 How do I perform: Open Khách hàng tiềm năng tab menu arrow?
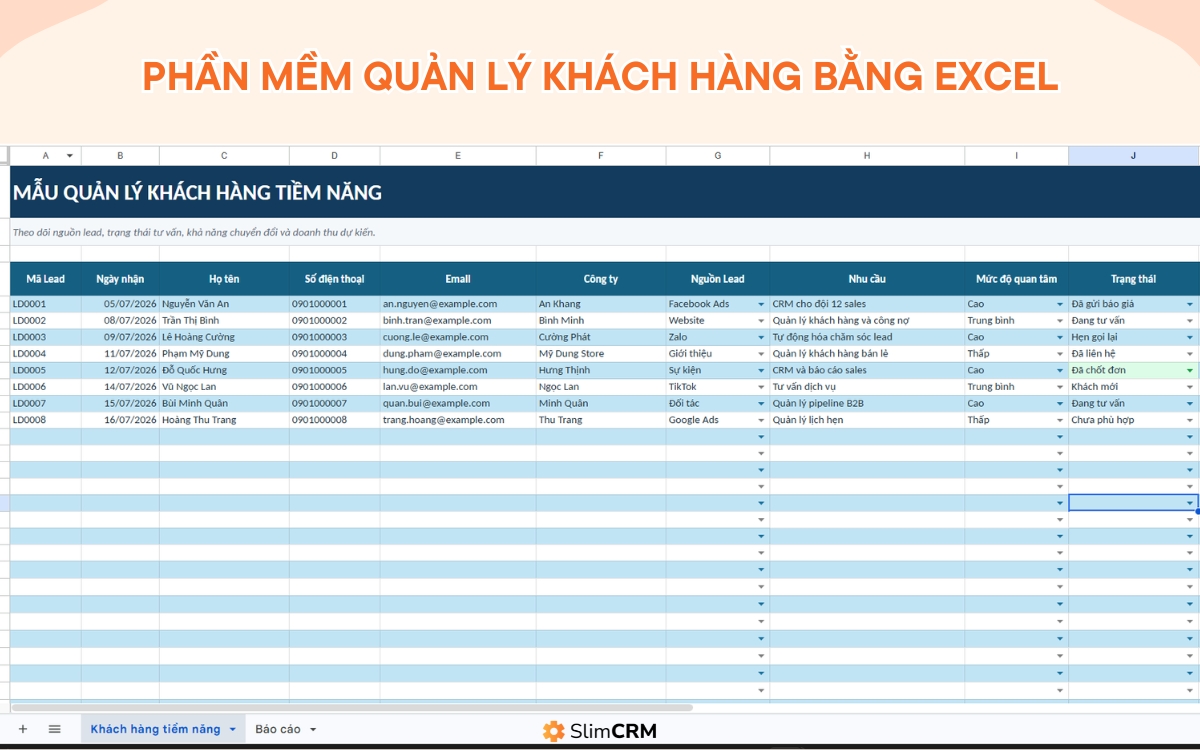point(233,730)
